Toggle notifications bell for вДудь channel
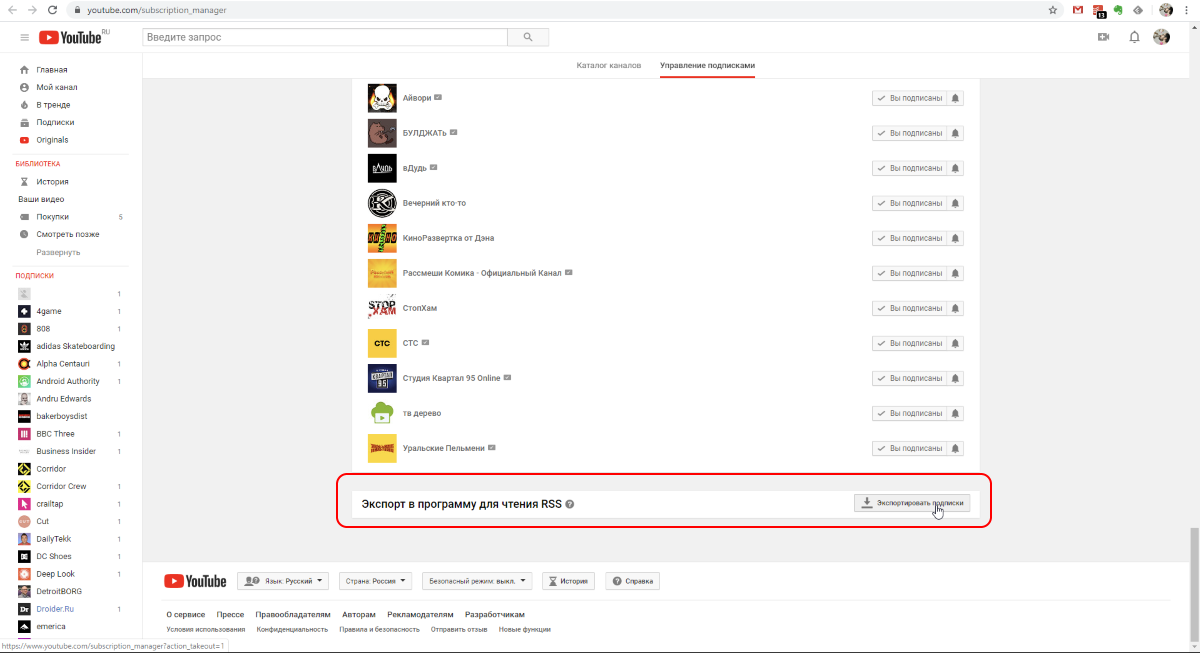1200x653 pixels. pyautogui.click(x=955, y=167)
